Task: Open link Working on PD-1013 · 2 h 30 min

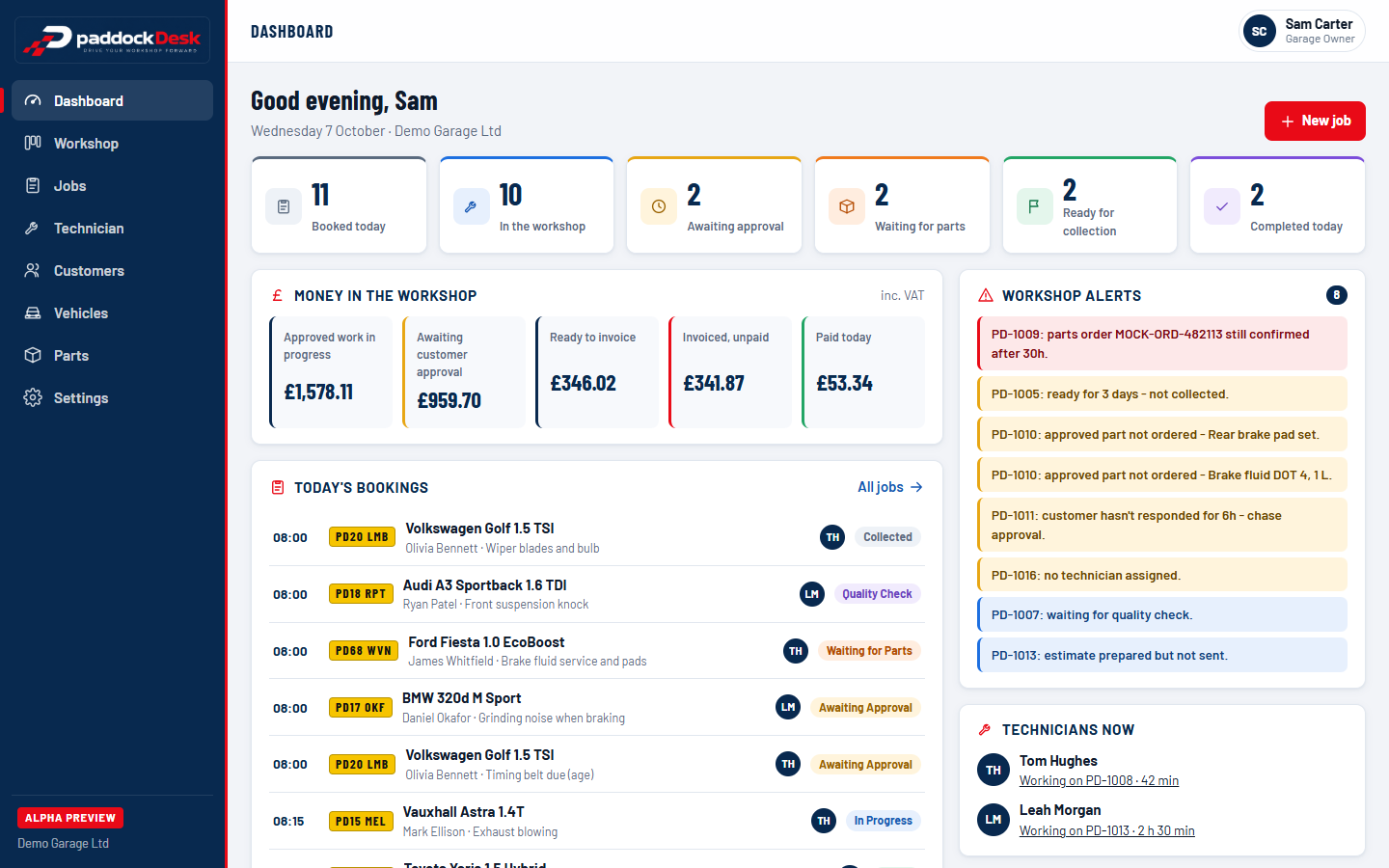Action: [x=1106, y=830]
